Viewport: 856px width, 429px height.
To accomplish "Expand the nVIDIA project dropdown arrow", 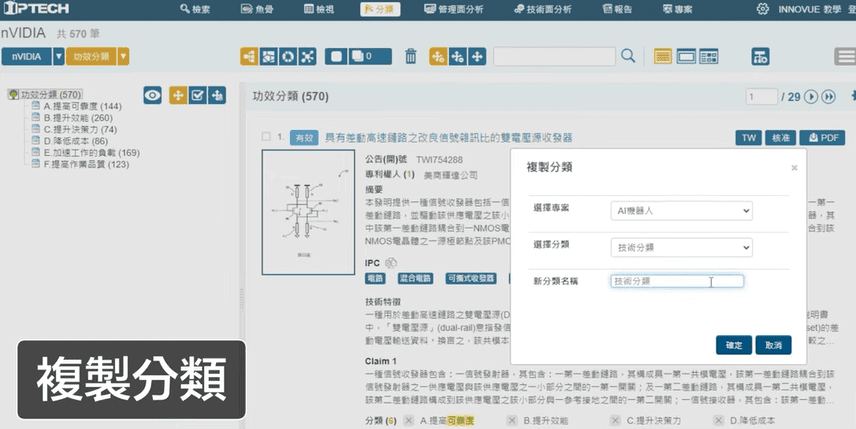I will (57, 56).
